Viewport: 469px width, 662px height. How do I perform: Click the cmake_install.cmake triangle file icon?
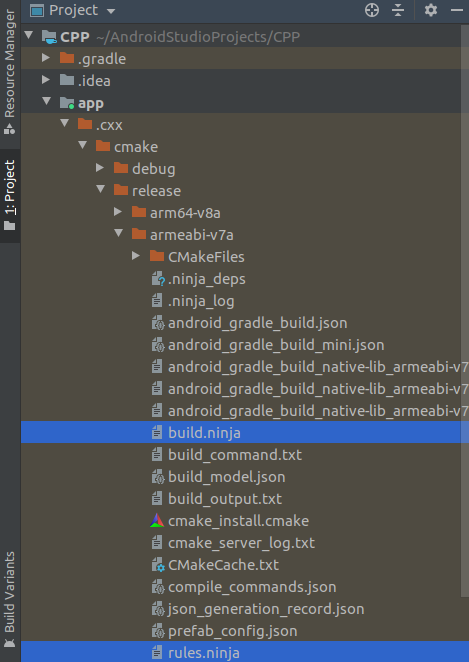point(157,521)
